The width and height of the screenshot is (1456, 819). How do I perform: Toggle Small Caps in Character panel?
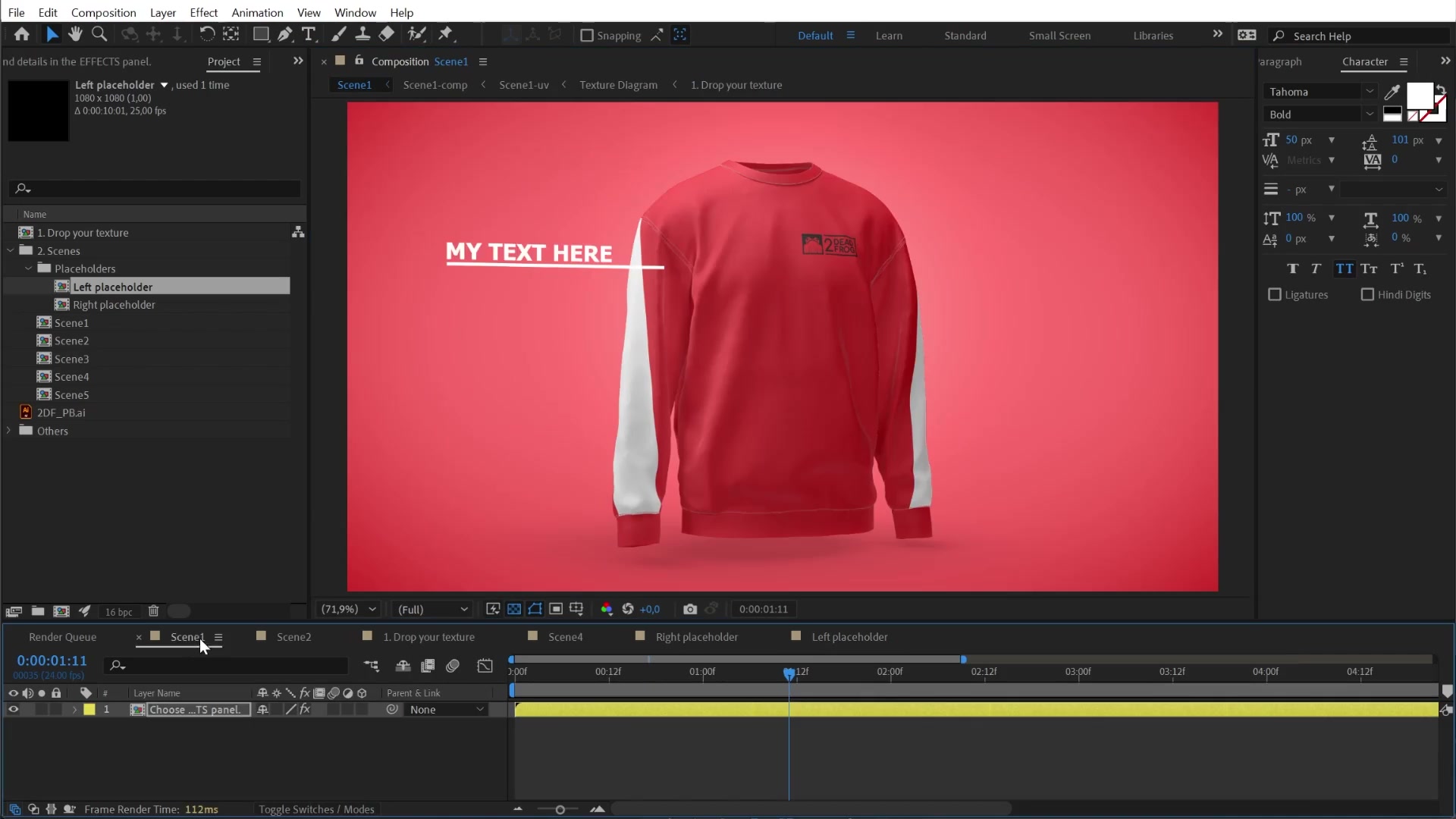1369,269
